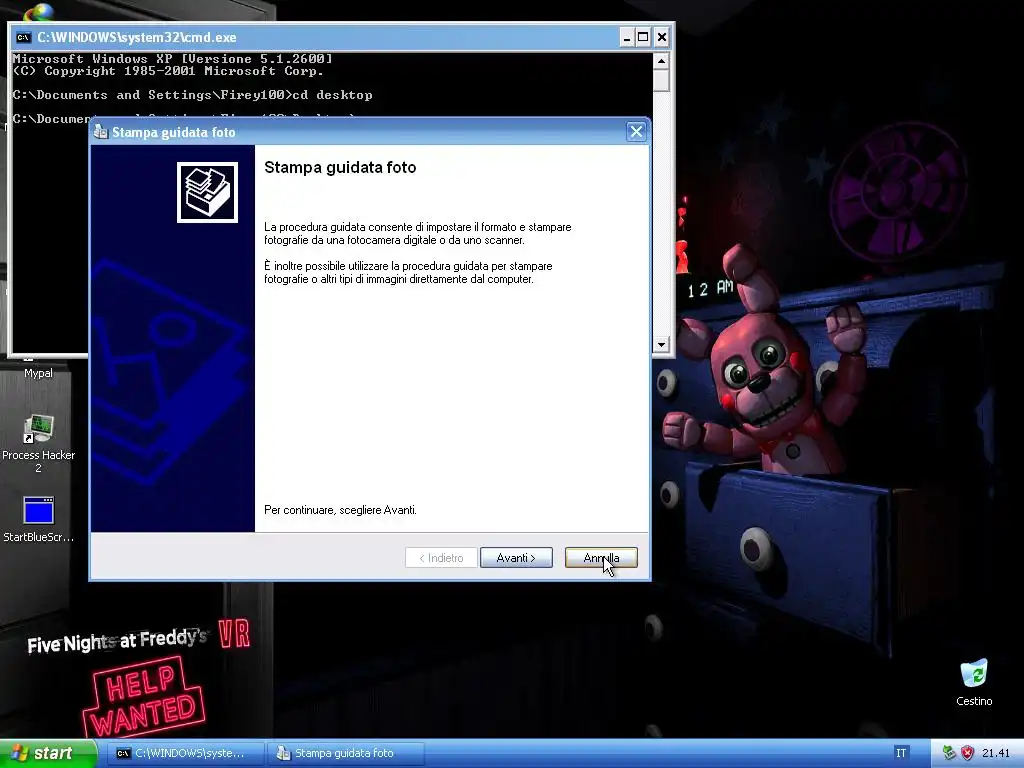Click the Annulla button to cancel
The height and width of the screenshot is (768, 1024).
[601, 558]
